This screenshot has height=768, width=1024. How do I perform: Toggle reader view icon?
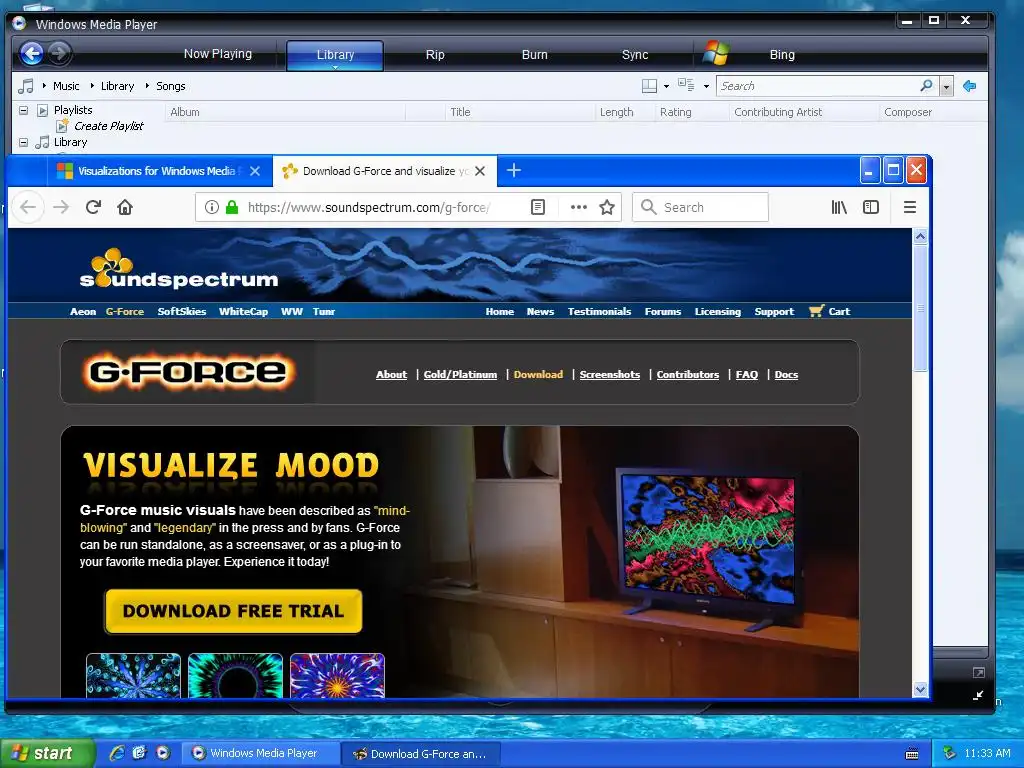point(537,207)
